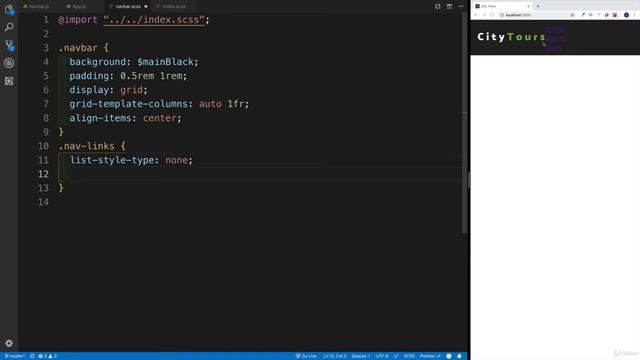This screenshot has width=640, height=360.
Task: Click the first purple nav link on webpage
Action: (x=554, y=29)
